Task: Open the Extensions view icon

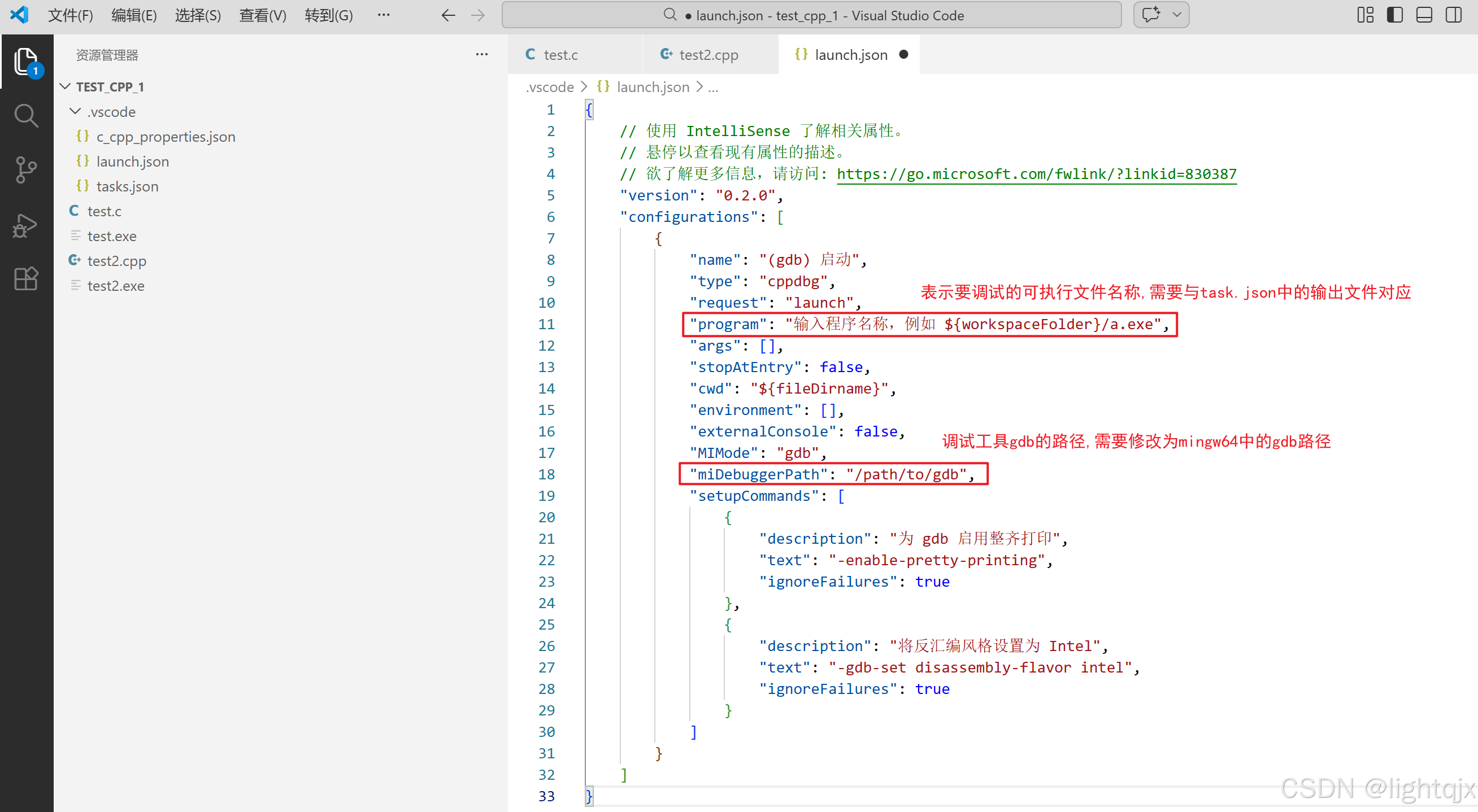Action: coord(26,280)
